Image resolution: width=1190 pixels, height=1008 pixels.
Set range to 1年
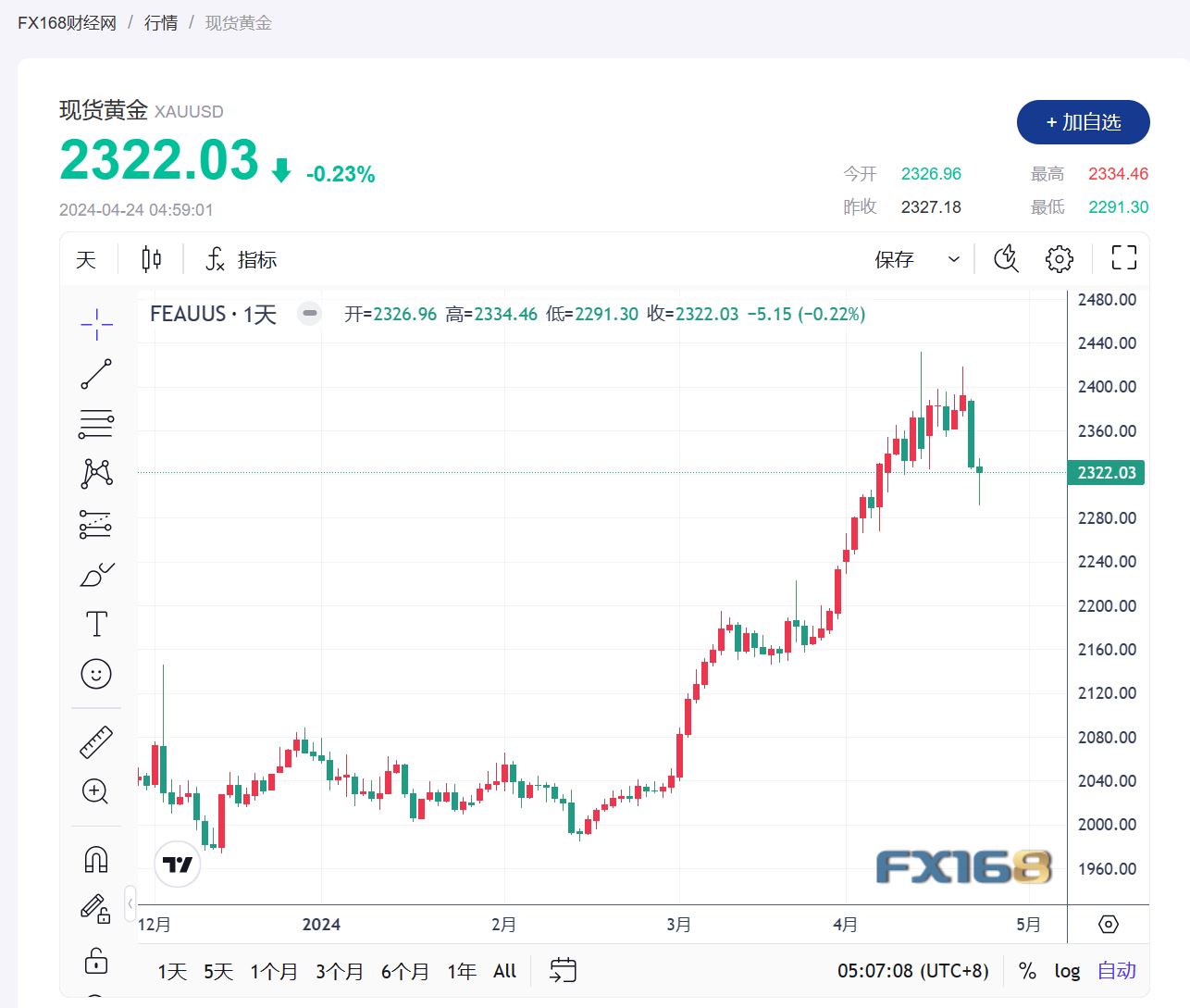(462, 971)
